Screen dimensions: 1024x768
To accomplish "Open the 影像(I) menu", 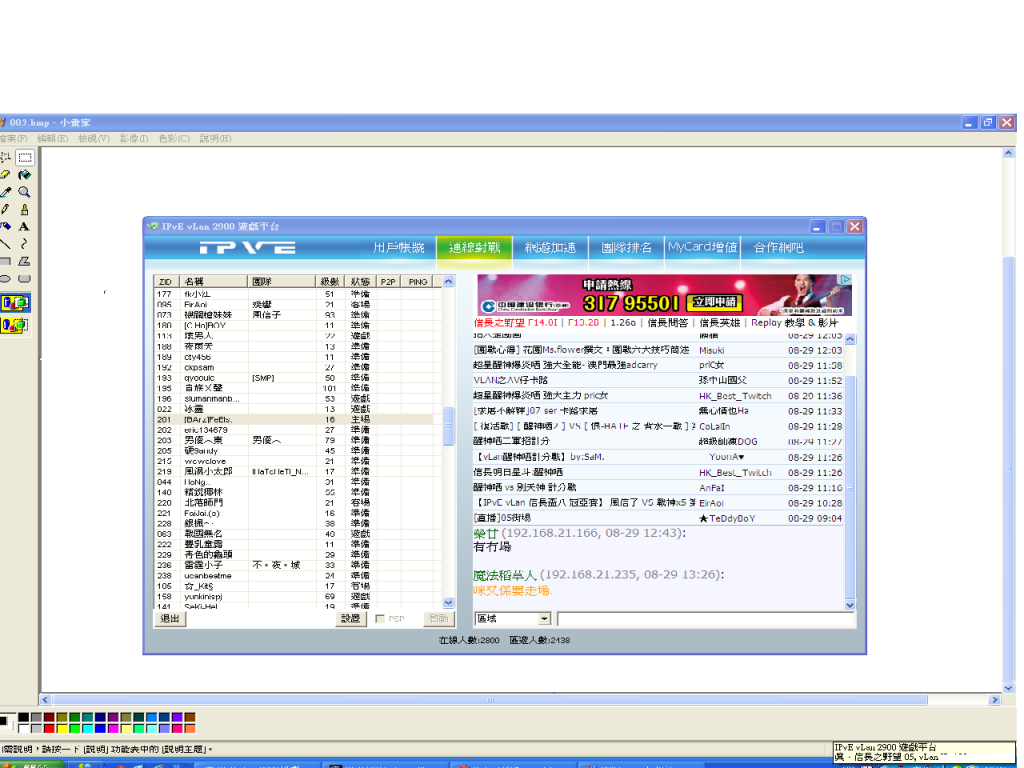I will pyautogui.click(x=134, y=138).
